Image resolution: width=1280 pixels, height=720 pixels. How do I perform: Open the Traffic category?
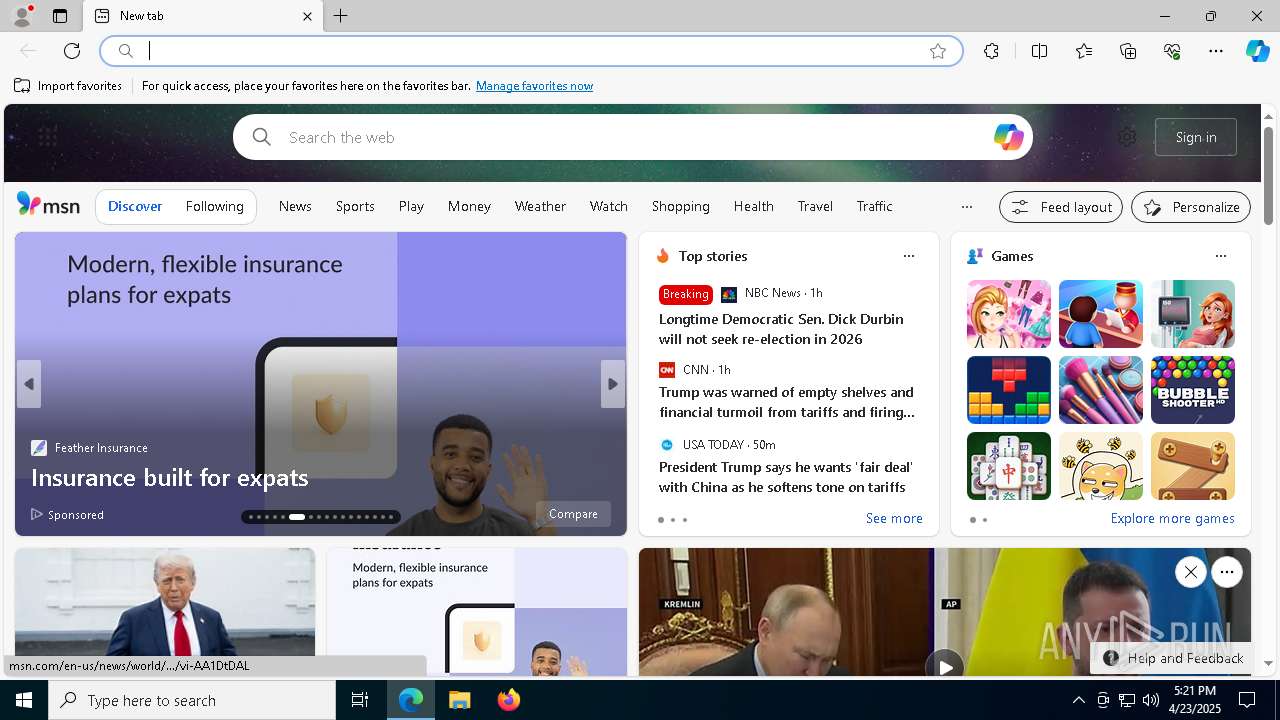(874, 206)
